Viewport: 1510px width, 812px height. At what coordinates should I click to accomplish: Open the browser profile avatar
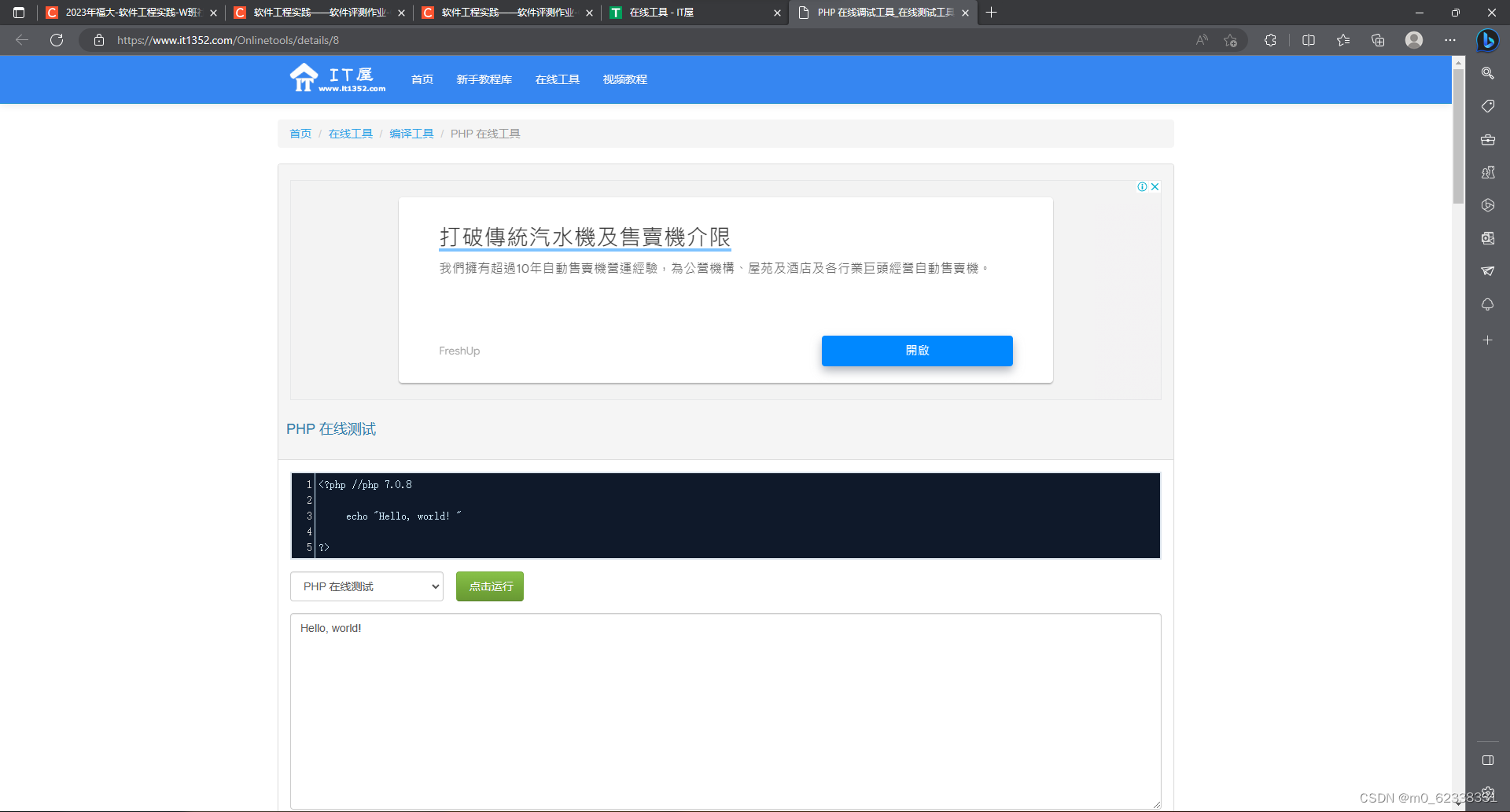tap(1413, 40)
